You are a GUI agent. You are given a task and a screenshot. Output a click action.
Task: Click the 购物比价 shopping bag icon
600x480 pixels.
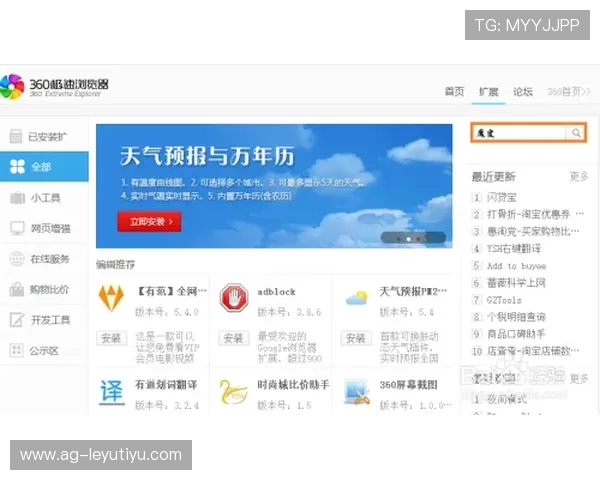(x=17, y=289)
